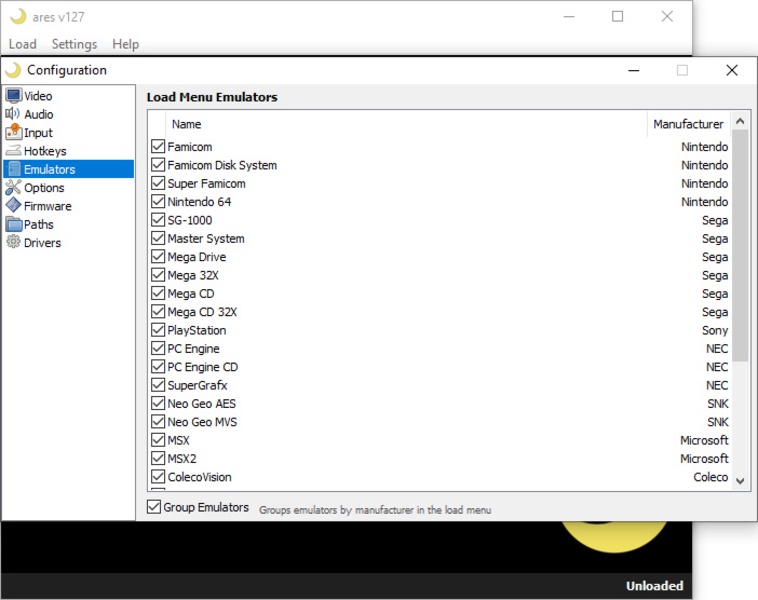
Task: Open the Input settings icon
Action: pos(13,132)
